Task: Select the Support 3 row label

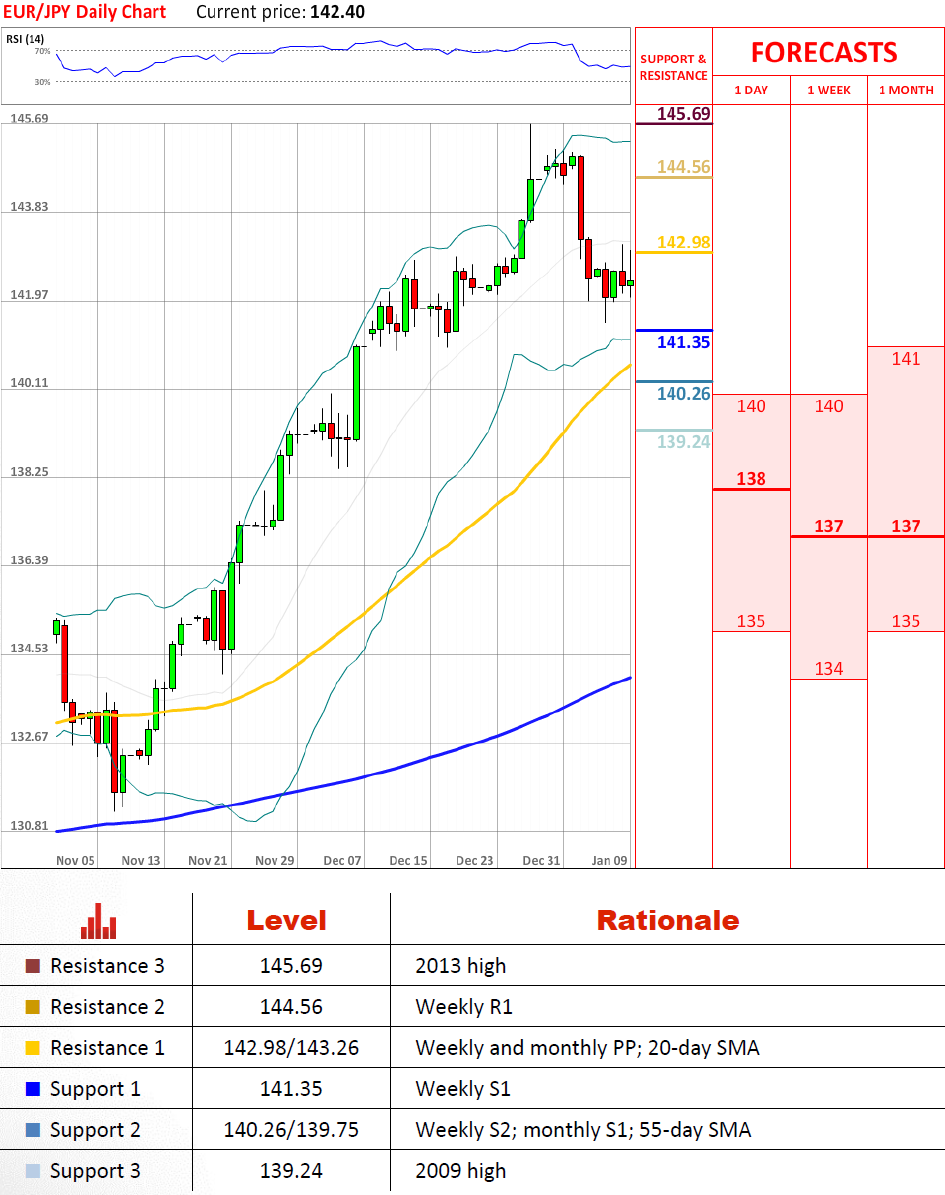Action: point(95,1172)
